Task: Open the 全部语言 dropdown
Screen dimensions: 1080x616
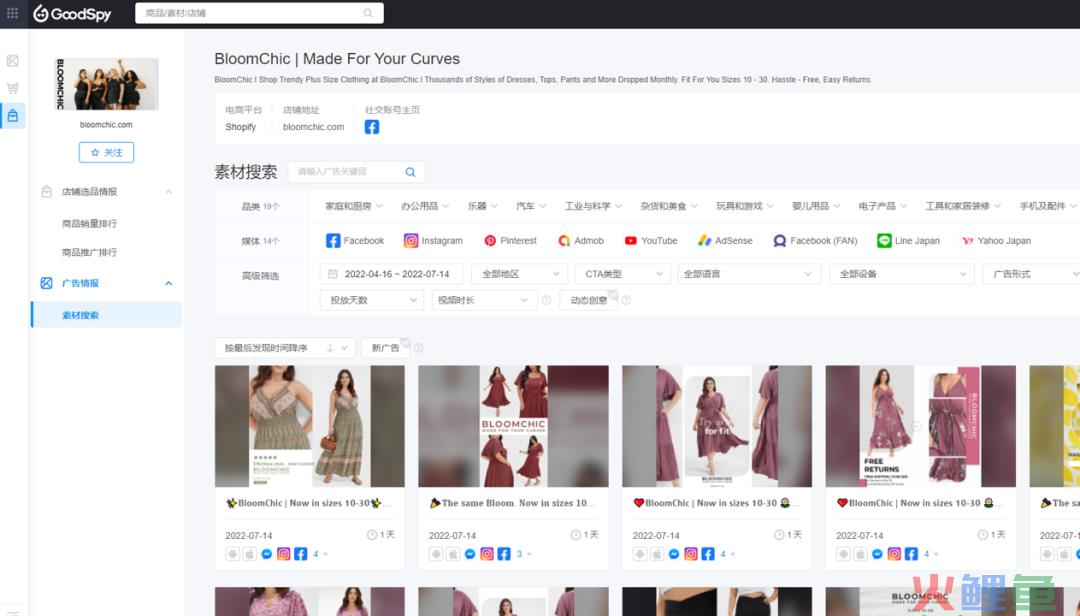Action: 749,274
